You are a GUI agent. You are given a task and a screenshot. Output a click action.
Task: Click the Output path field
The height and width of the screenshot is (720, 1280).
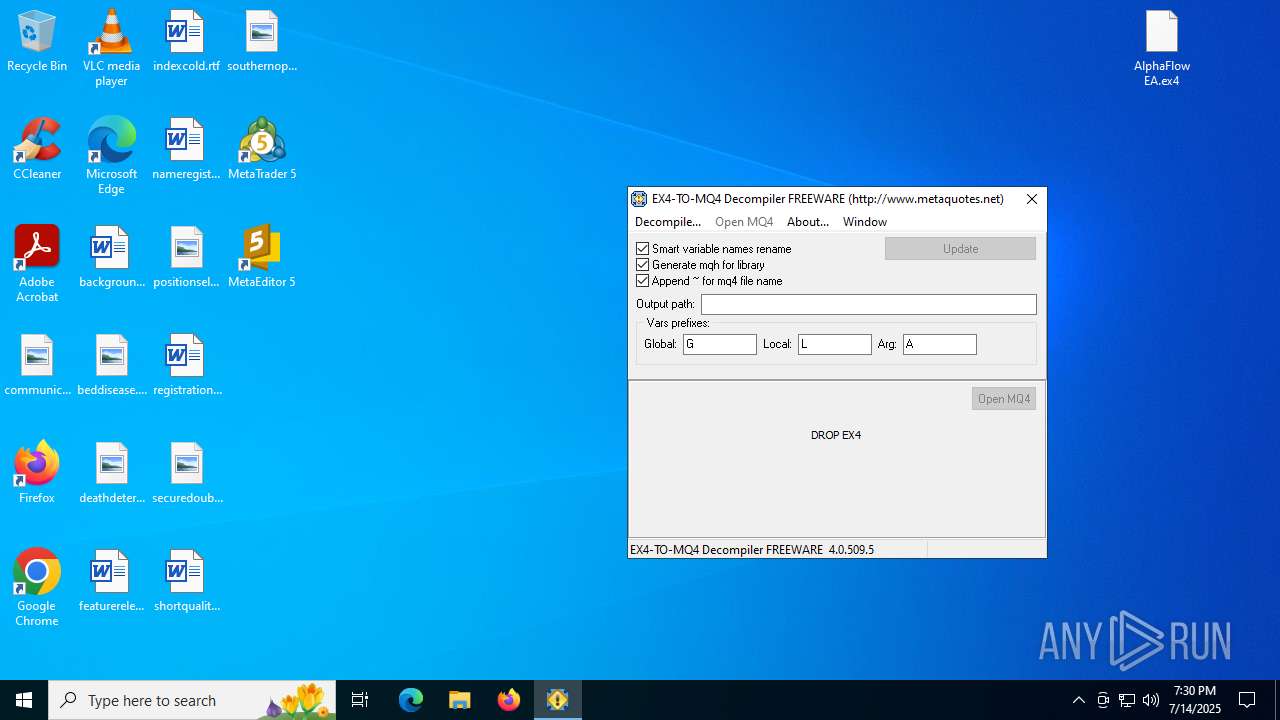(x=869, y=304)
